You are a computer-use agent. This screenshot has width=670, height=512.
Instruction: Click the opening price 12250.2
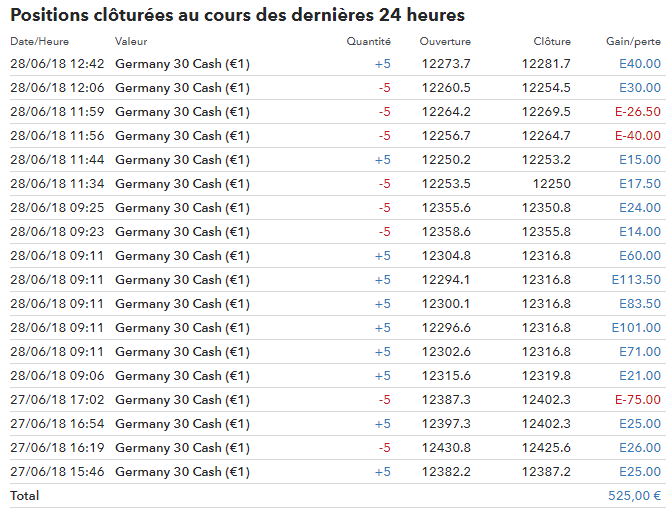[446, 159]
